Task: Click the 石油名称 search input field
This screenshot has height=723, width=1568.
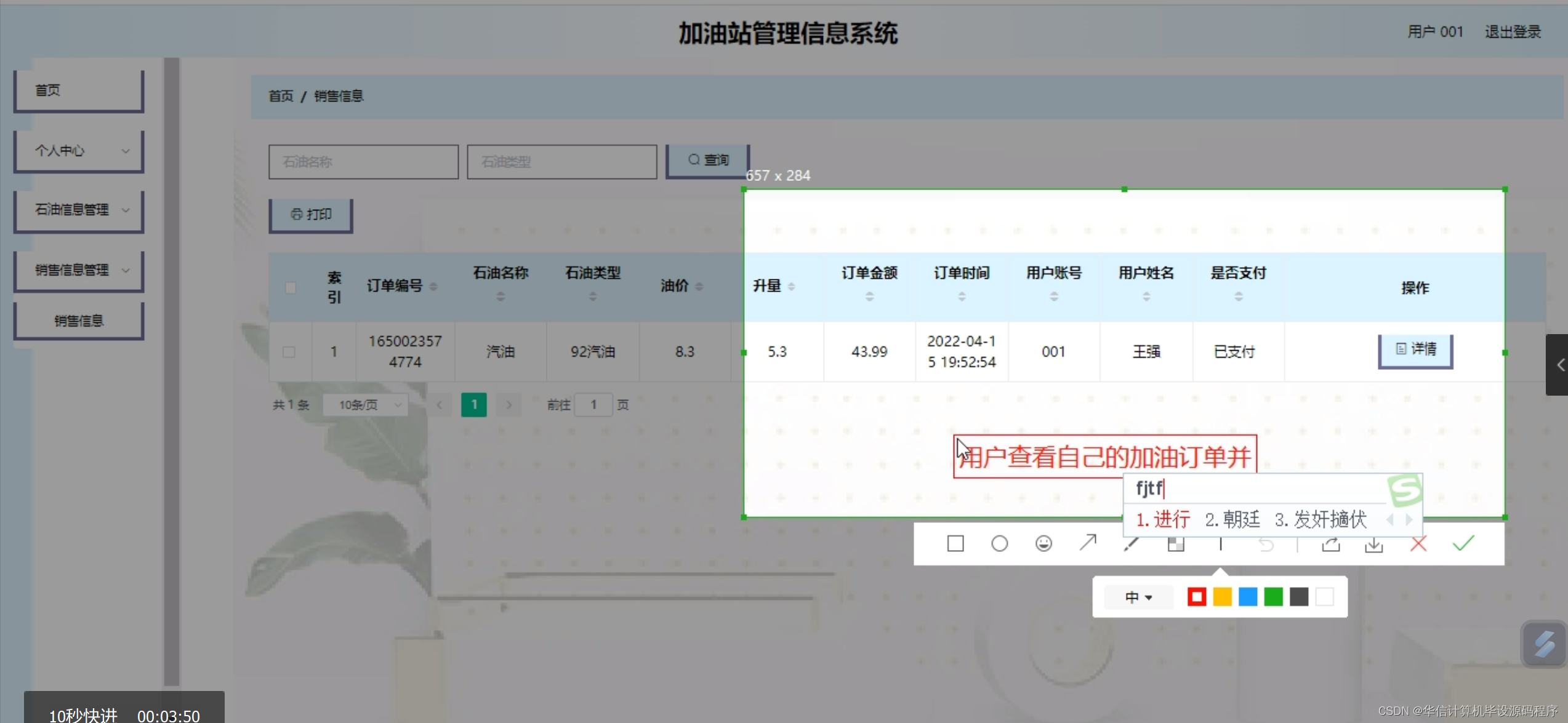Action: pyautogui.click(x=363, y=162)
